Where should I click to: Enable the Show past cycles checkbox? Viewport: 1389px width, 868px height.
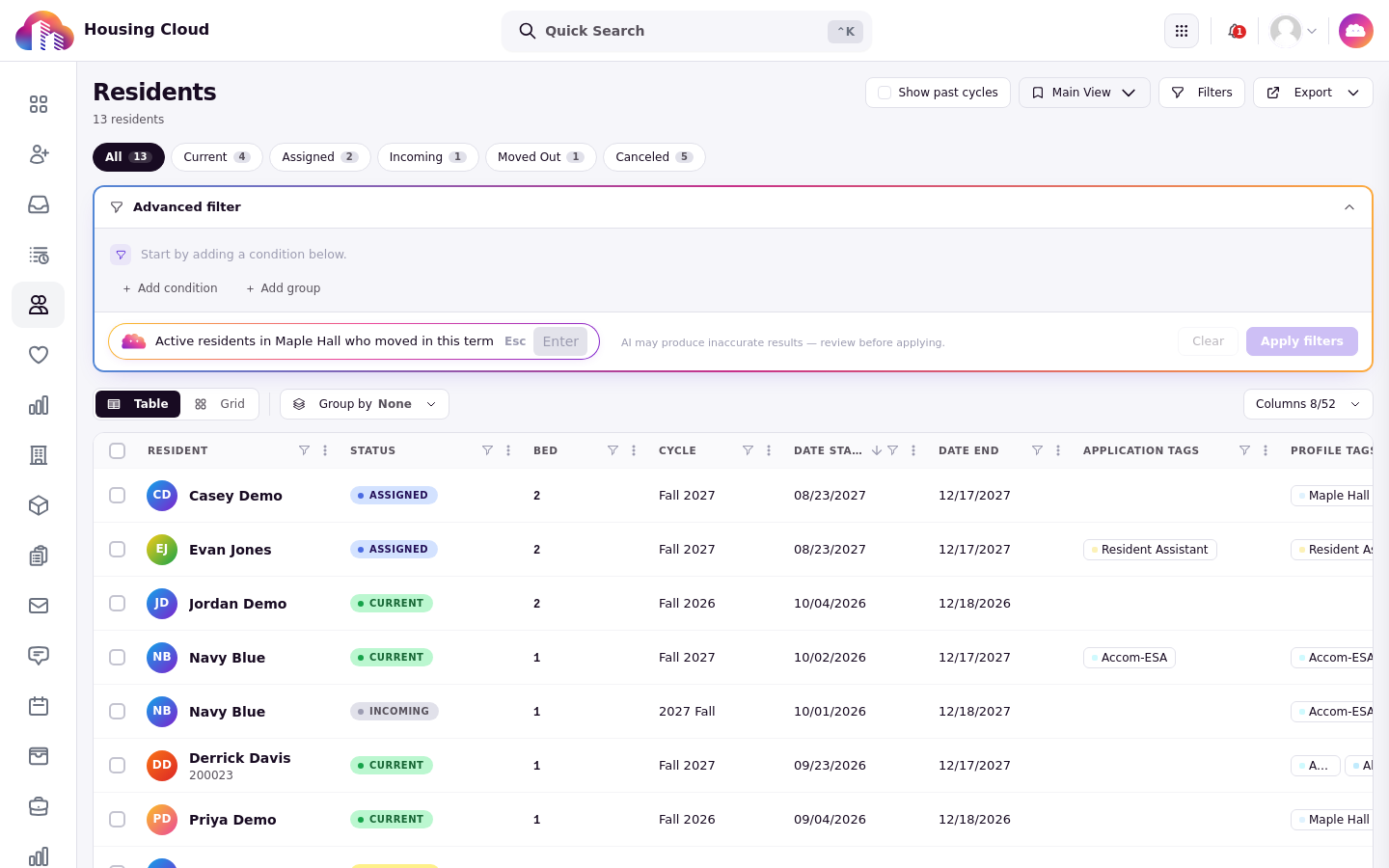885,93
